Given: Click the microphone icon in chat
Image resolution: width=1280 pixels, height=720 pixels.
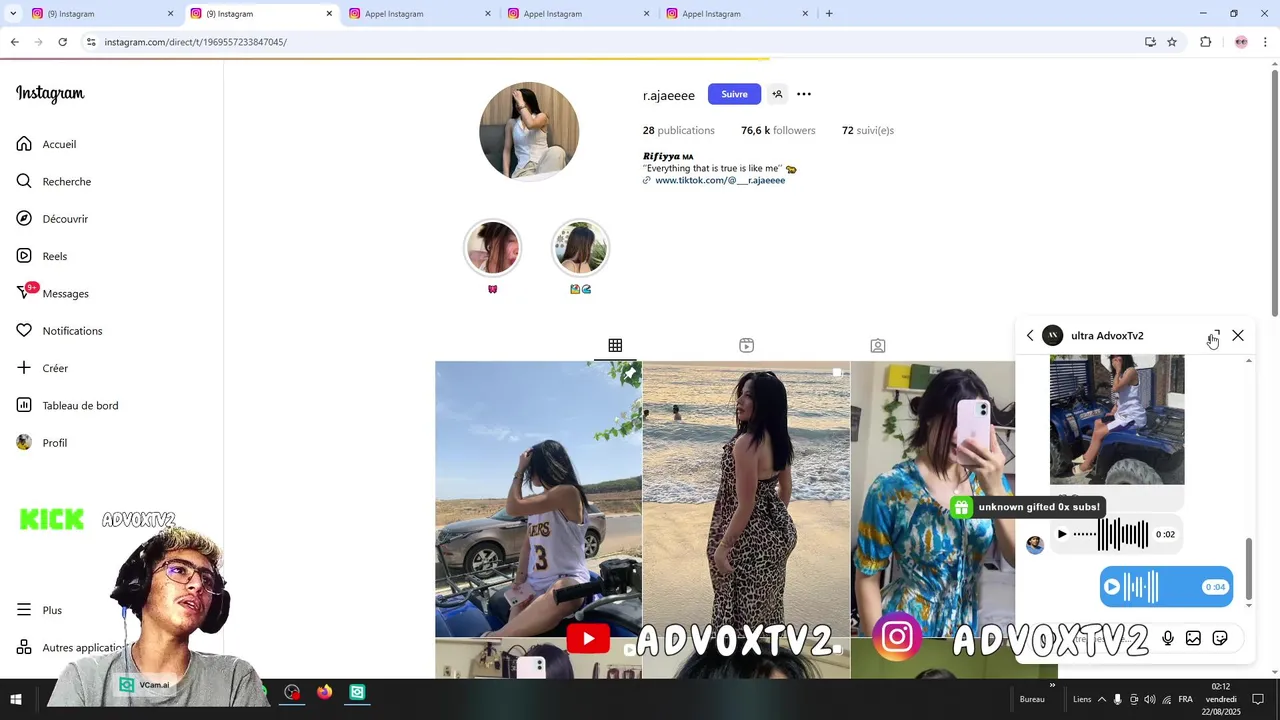Looking at the screenshot, I should pos(1167,638).
